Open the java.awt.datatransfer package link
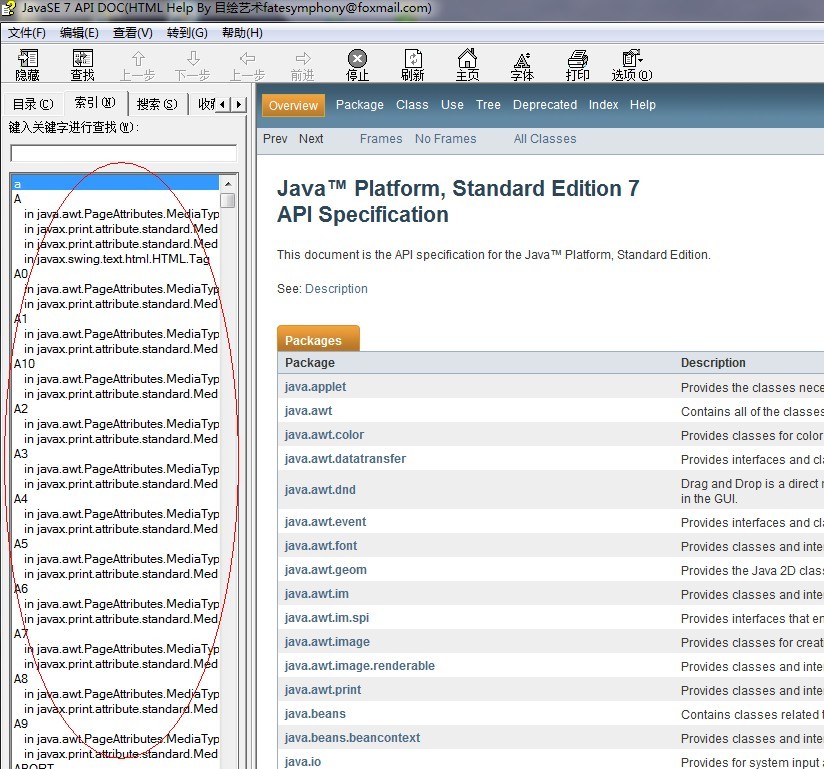The image size is (824, 769). click(345, 459)
